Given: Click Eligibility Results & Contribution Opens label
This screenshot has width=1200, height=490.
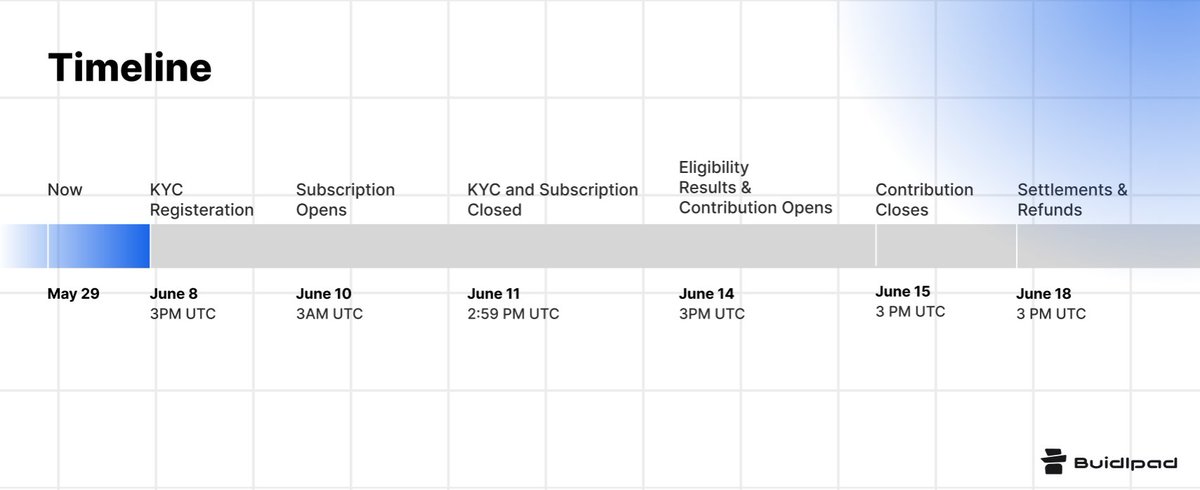Looking at the screenshot, I should [x=755, y=187].
